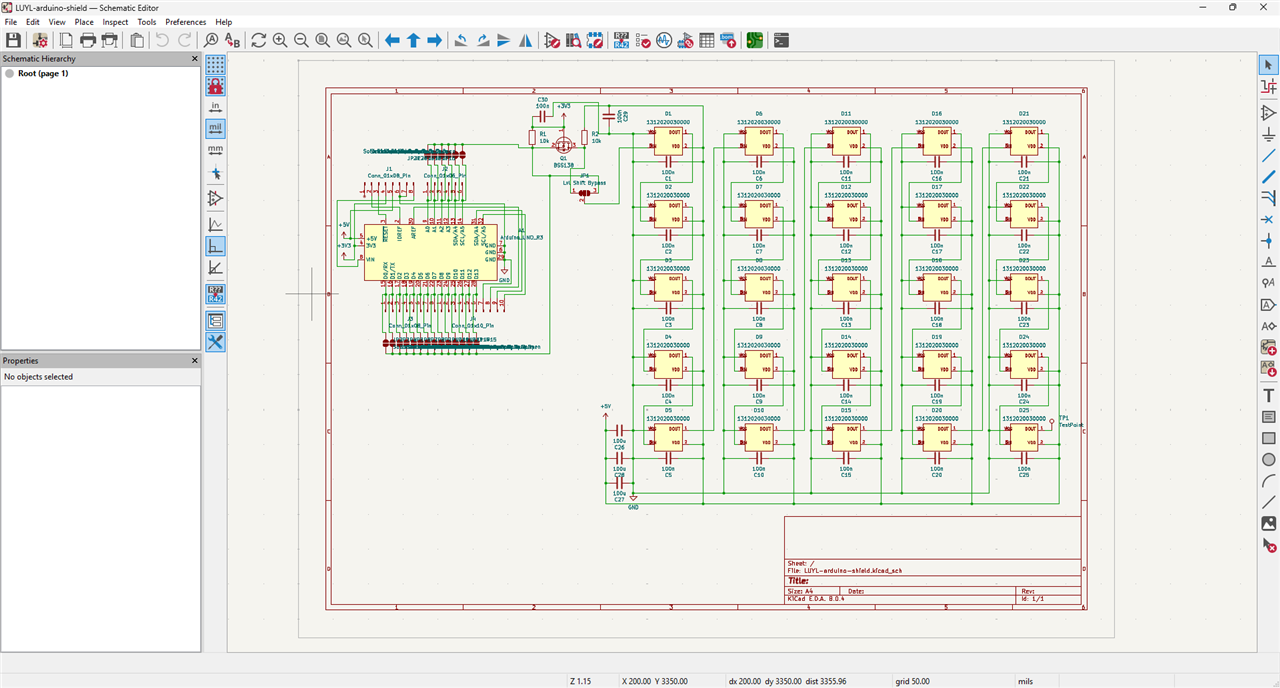Select the Add Text tool
1280x688 pixels.
[x=1268, y=395]
